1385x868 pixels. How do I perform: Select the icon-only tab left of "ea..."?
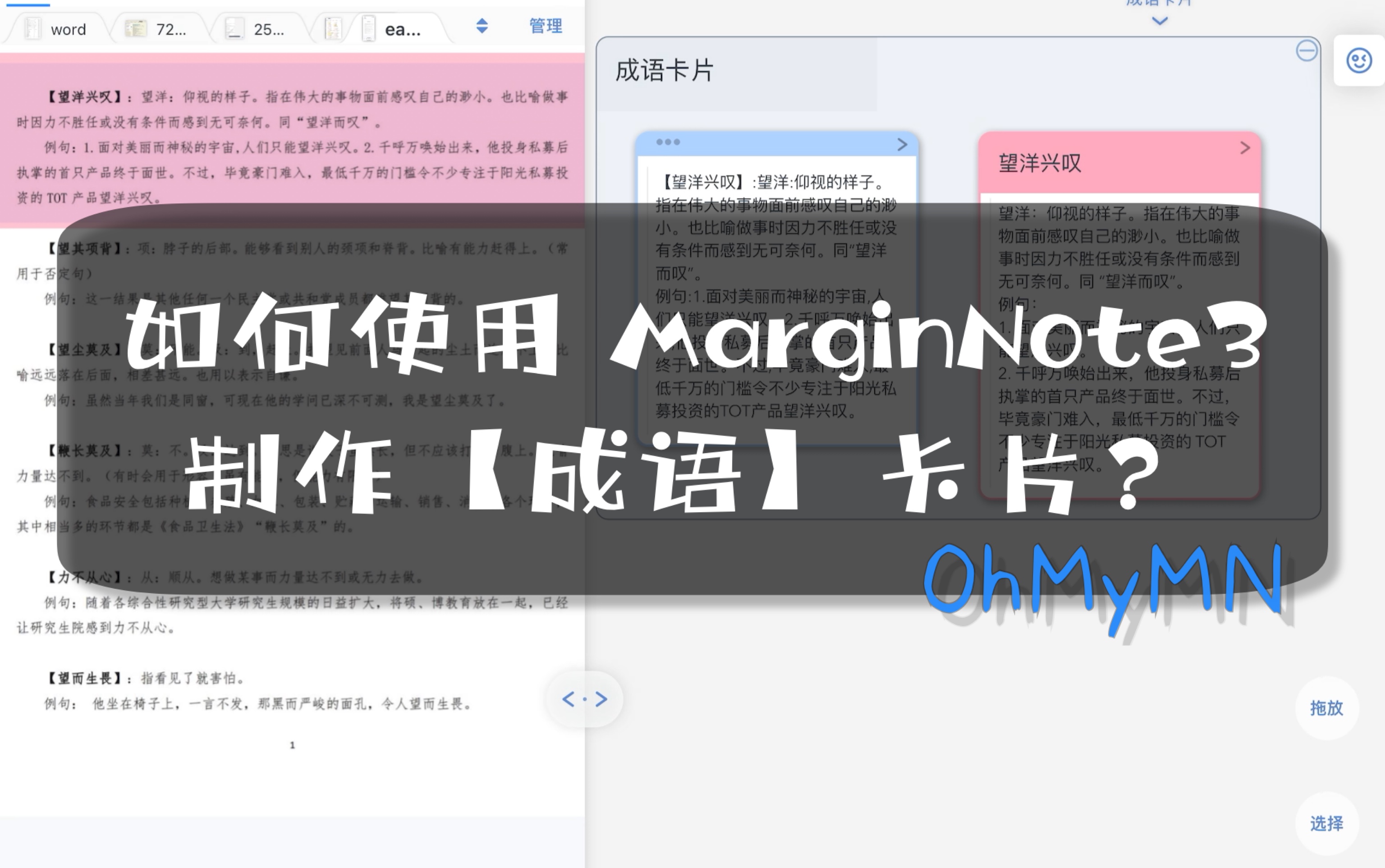coord(333,28)
